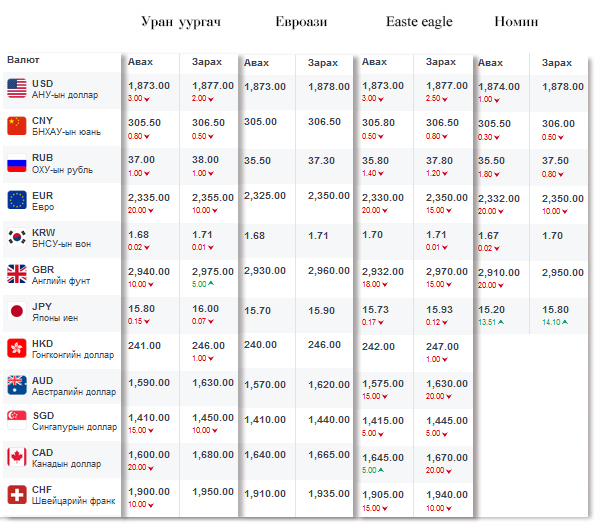Click Уран уургач USD buy rate 1,873.00
This screenshot has width=602, height=528.
click(150, 86)
